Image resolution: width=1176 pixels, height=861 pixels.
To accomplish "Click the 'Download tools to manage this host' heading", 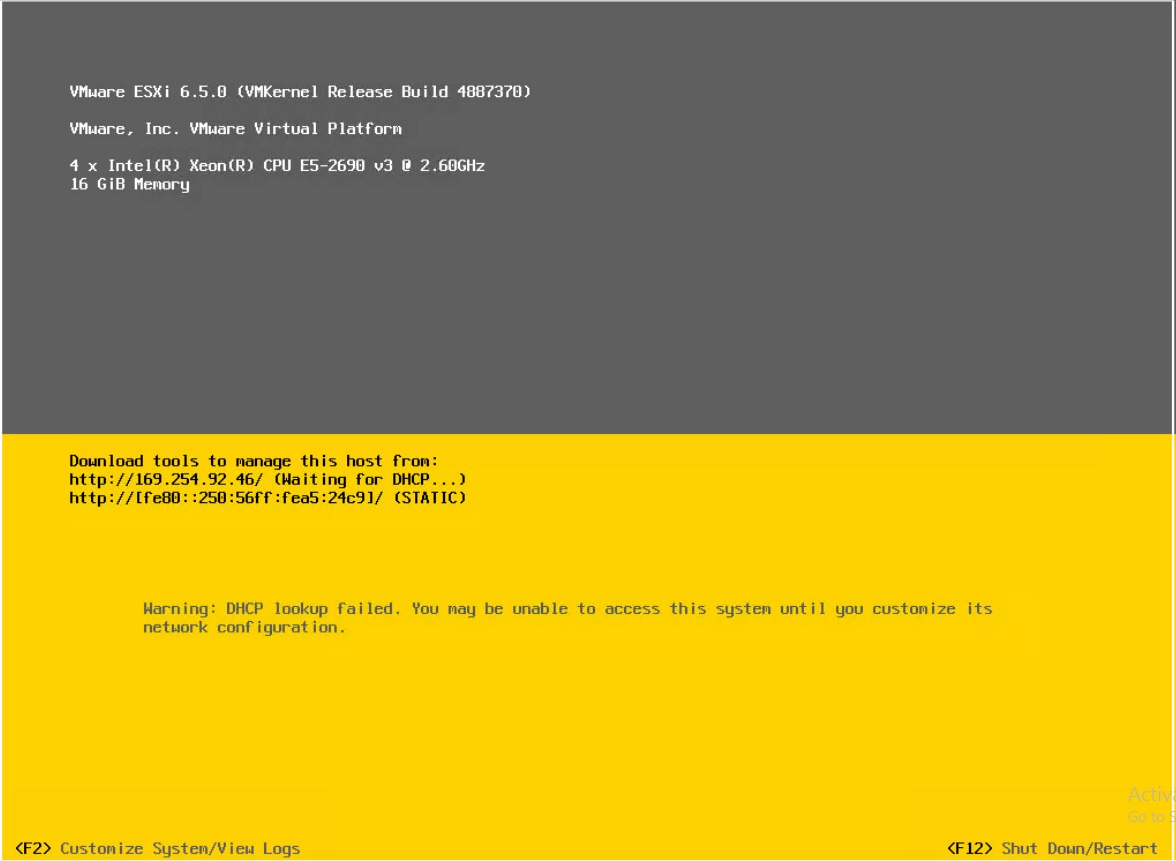I will coord(254,460).
